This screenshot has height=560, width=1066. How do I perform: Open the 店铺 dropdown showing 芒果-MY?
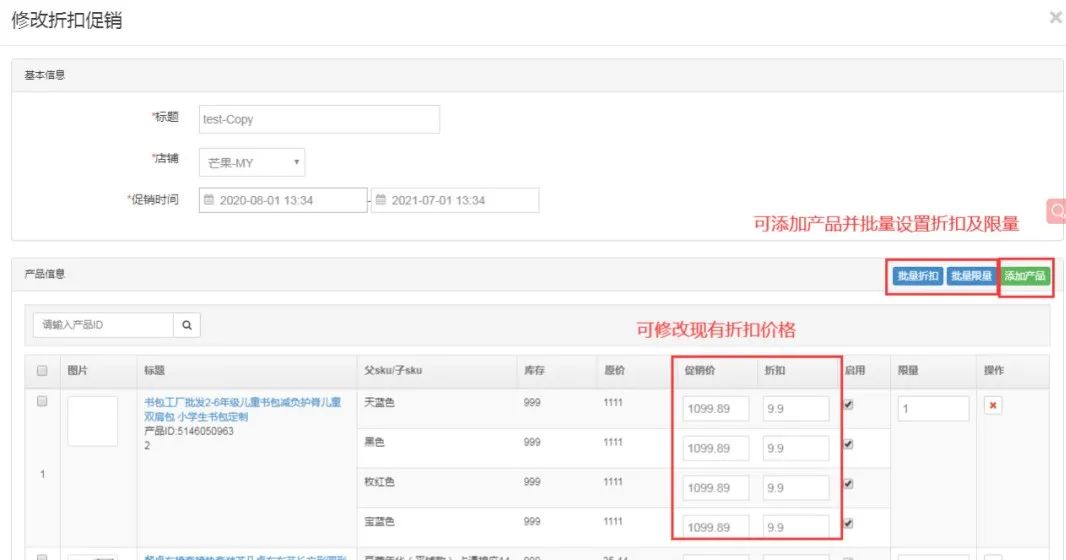[x=252, y=162]
